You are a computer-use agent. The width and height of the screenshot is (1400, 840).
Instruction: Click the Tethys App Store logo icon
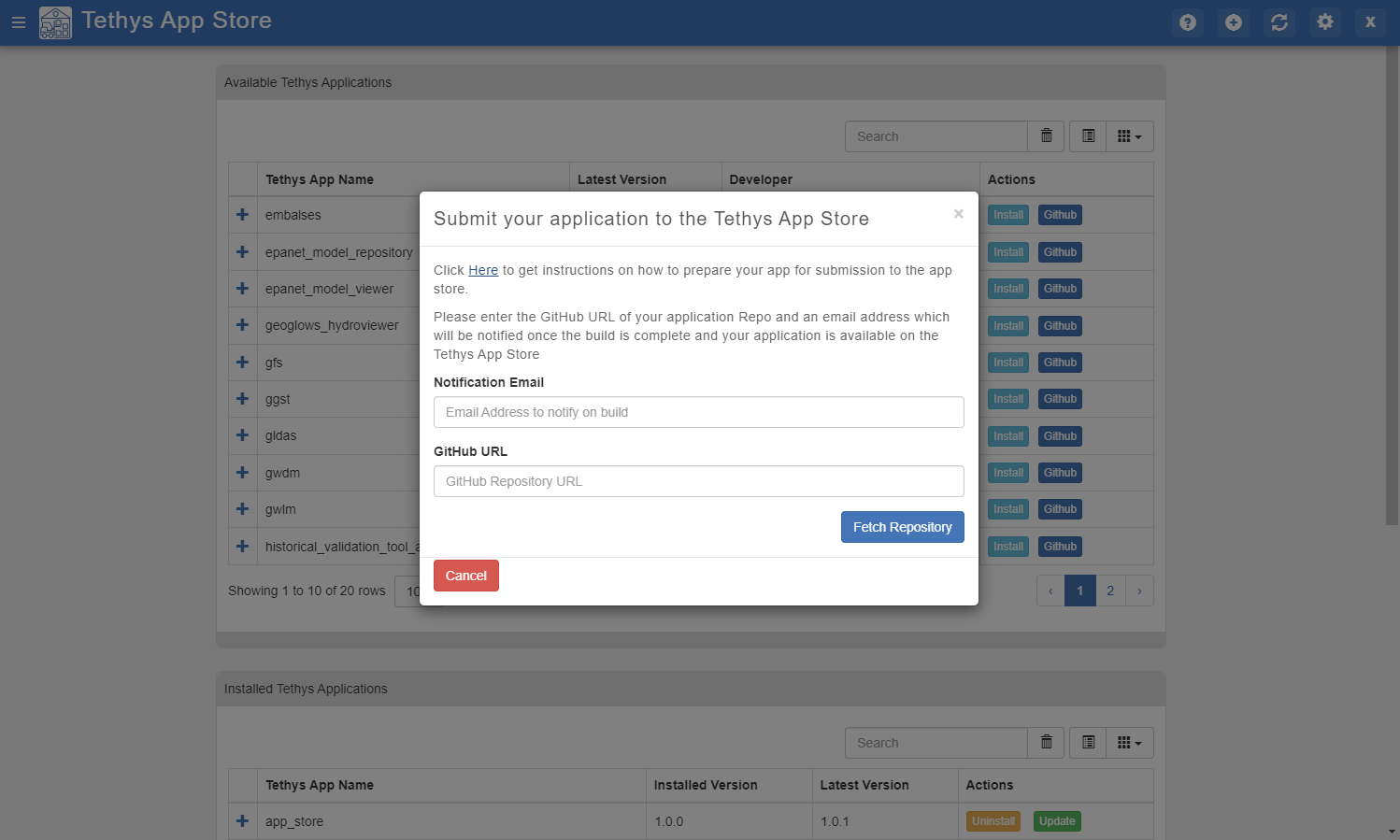(55, 22)
